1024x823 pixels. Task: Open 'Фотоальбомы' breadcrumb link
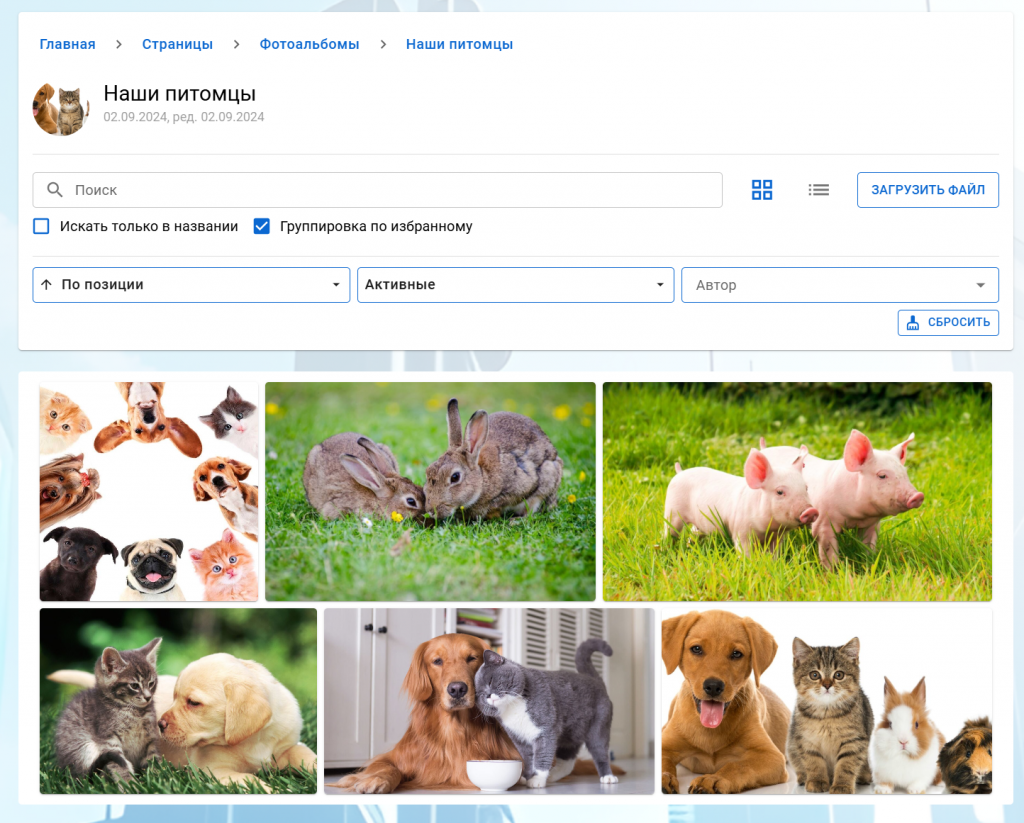tap(309, 44)
